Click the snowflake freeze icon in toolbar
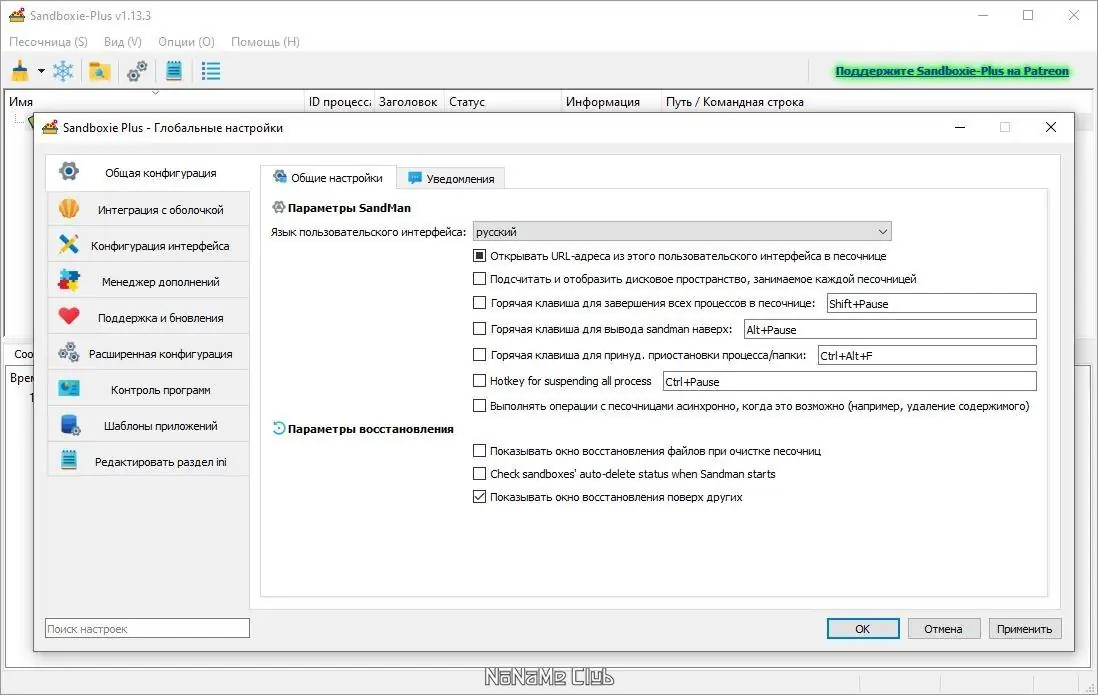Image resolution: width=1098 pixels, height=695 pixels. pos(63,71)
